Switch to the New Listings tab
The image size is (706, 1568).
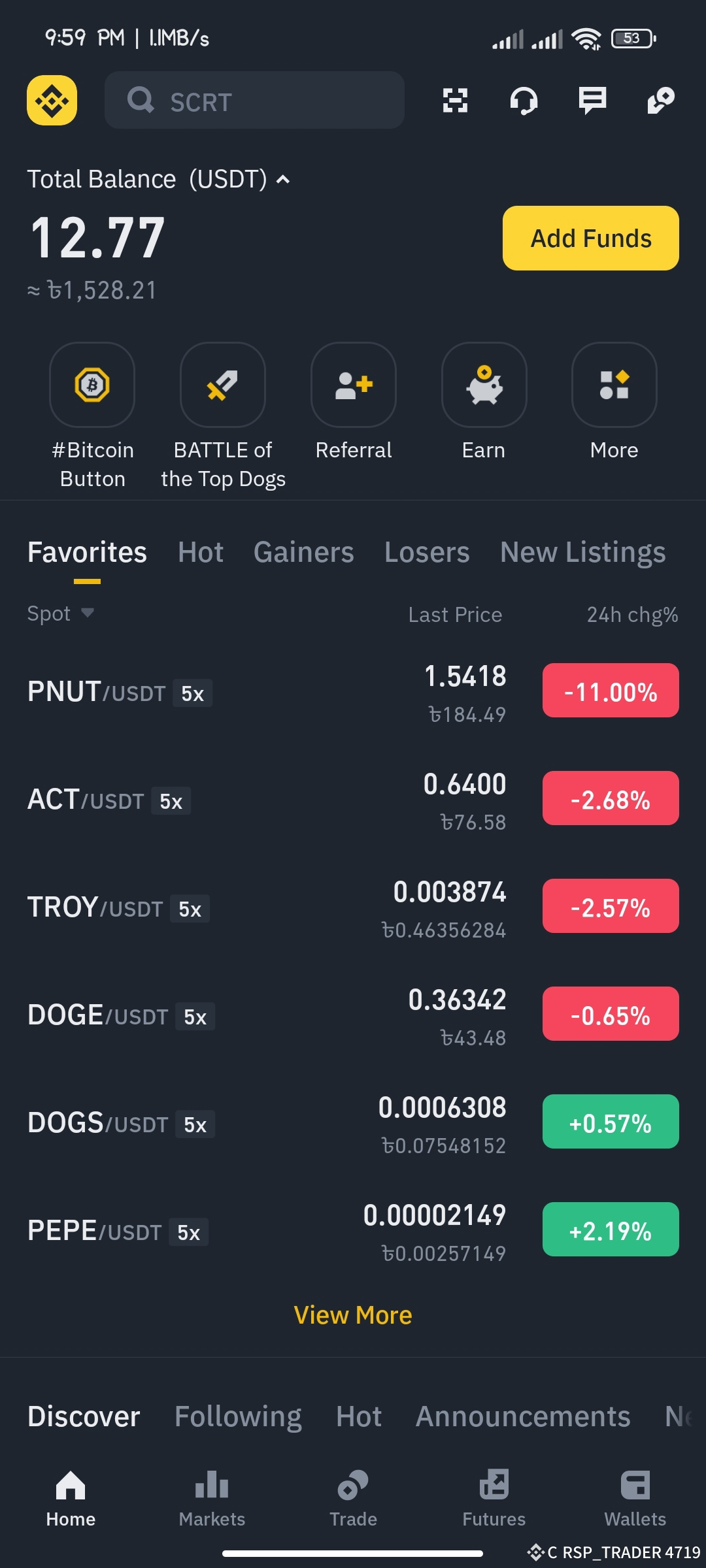click(583, 552)
